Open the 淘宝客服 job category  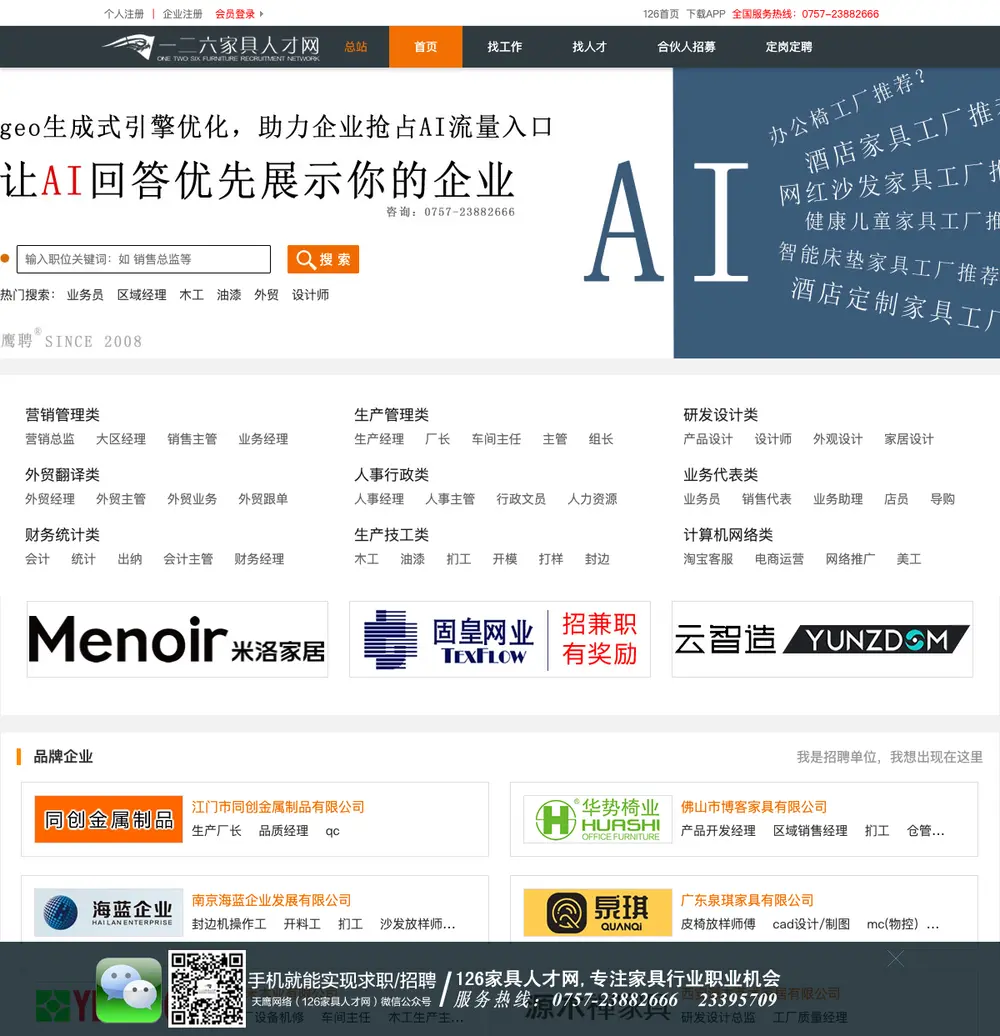(x=708, y=559)
